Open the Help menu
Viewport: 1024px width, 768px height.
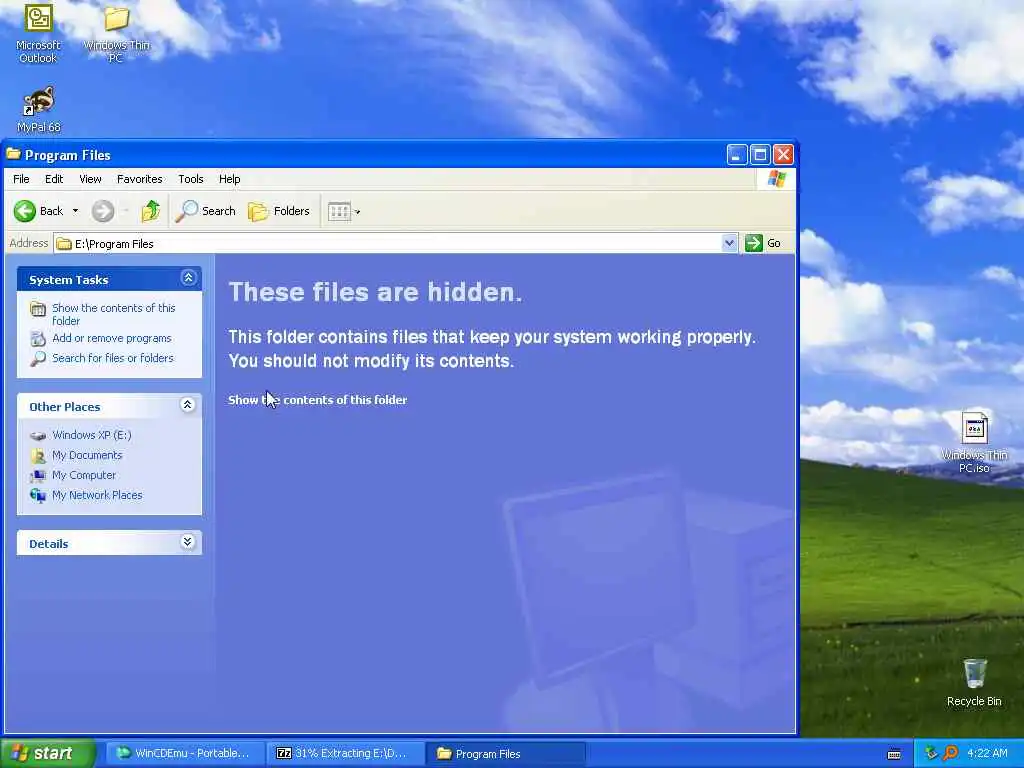(x=229, y=179)
